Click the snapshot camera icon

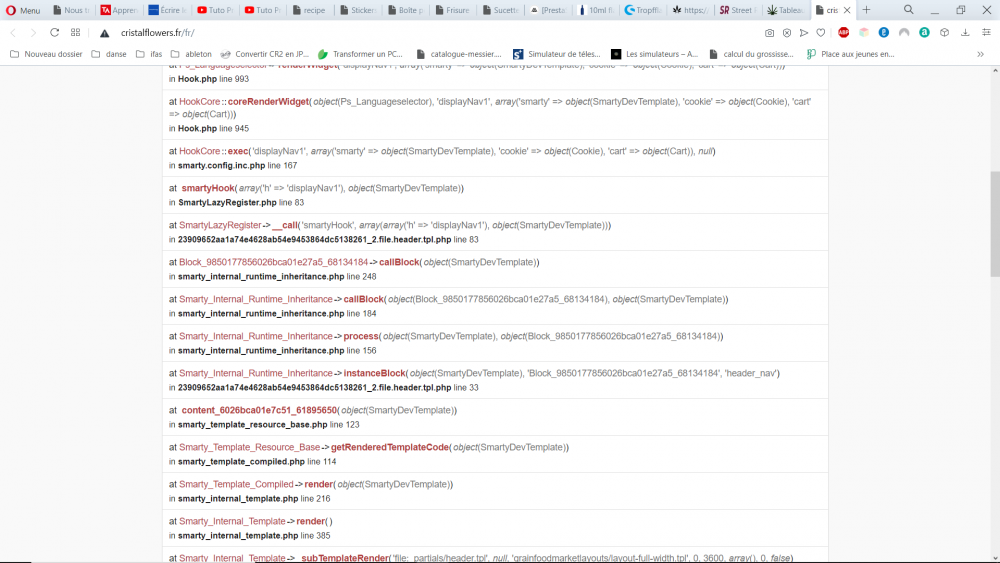click(x=769, y=33)
